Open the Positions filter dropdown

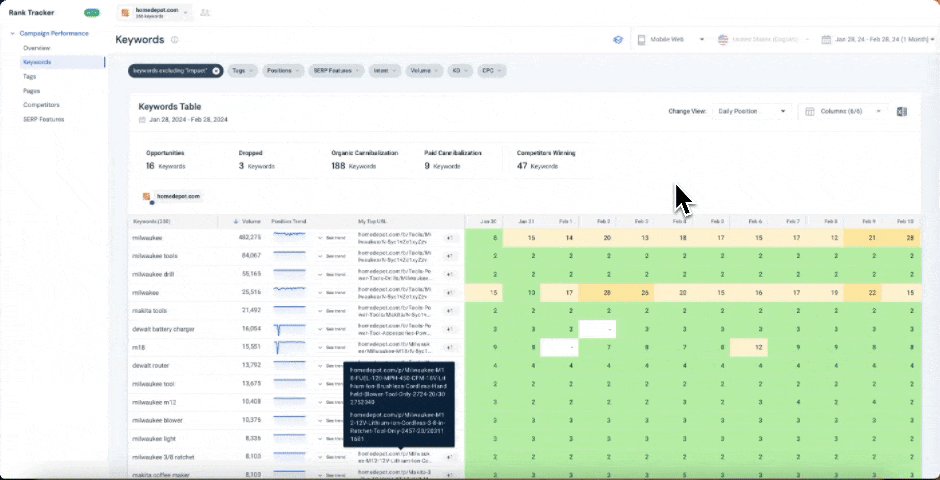pos(283,71)
